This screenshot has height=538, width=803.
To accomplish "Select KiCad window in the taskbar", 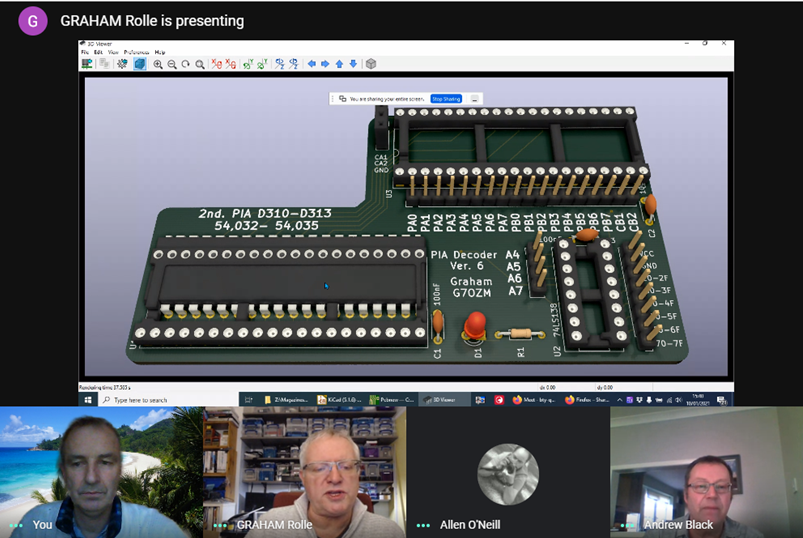I will click(339, 400).
